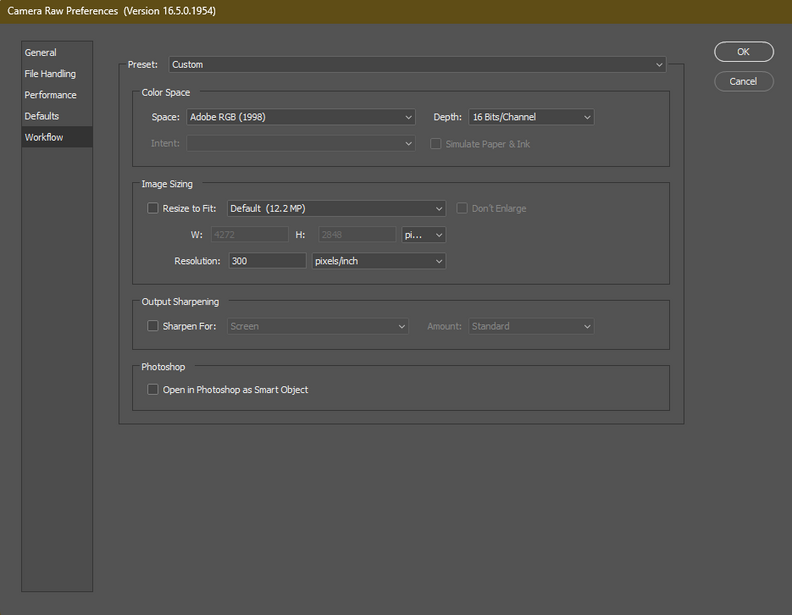Dismiss dialog with the Cancel button

(x=744, y=81)
